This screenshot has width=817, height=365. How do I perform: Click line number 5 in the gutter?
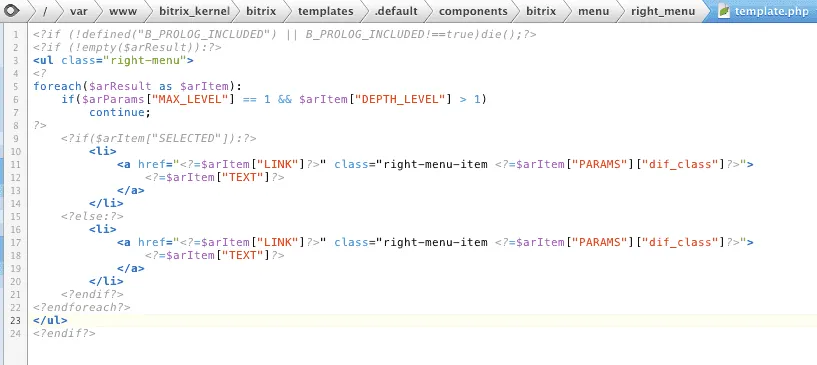click(16, 86)
